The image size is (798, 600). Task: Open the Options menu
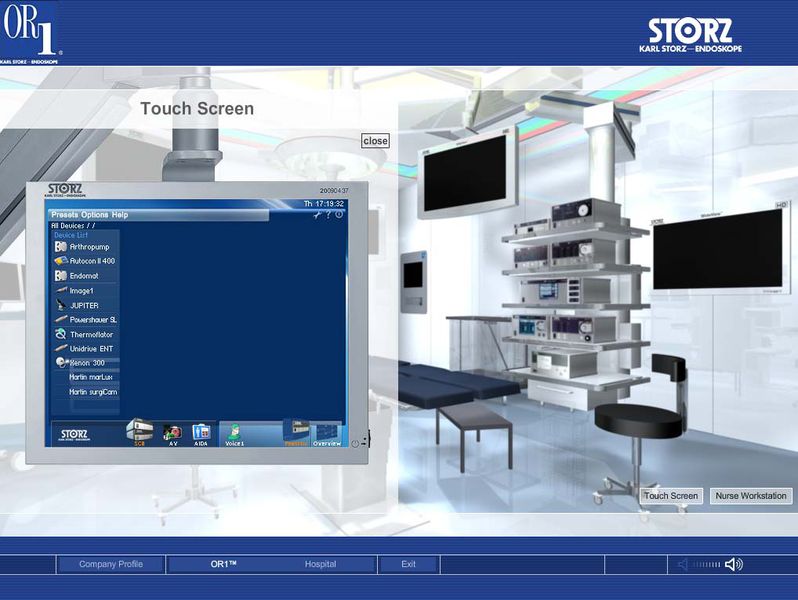[95, 215]
